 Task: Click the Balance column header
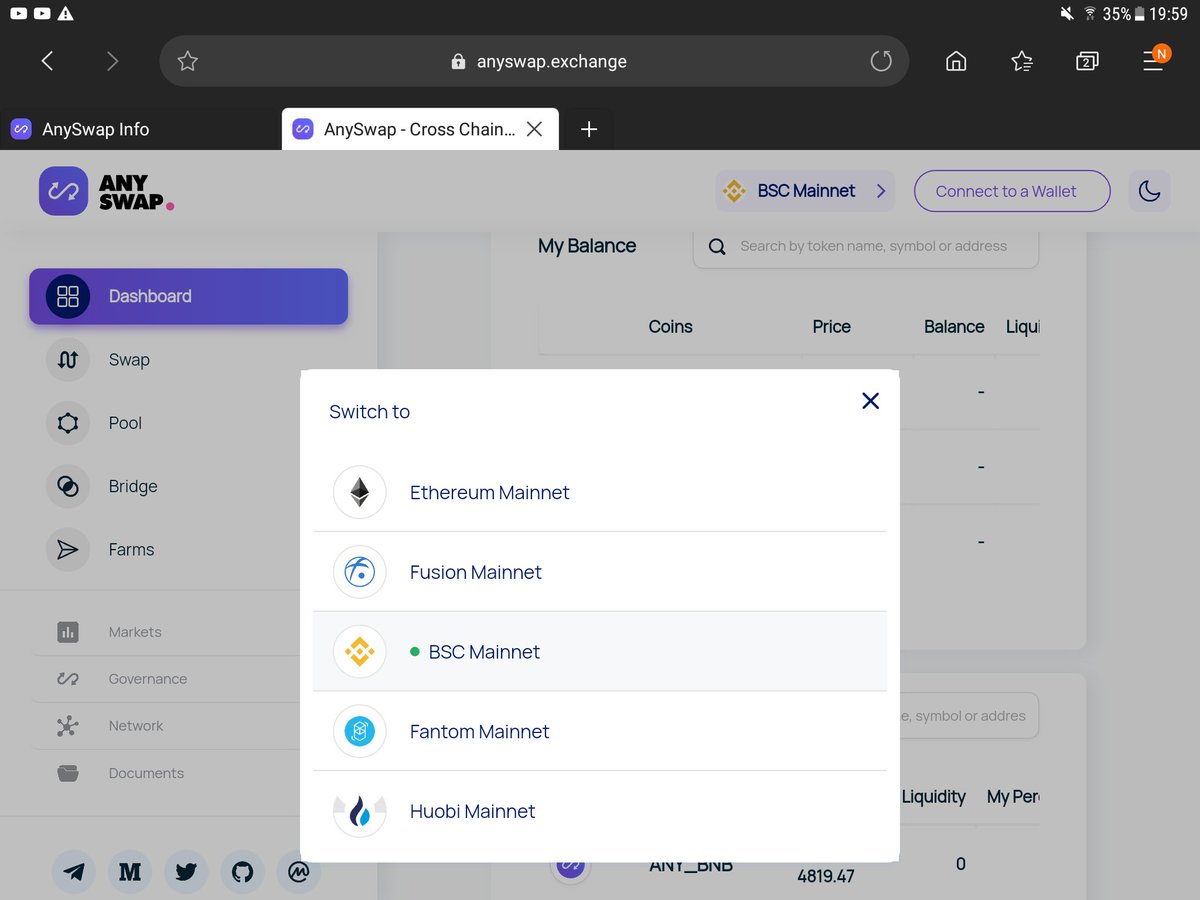(x=954, y=327)
